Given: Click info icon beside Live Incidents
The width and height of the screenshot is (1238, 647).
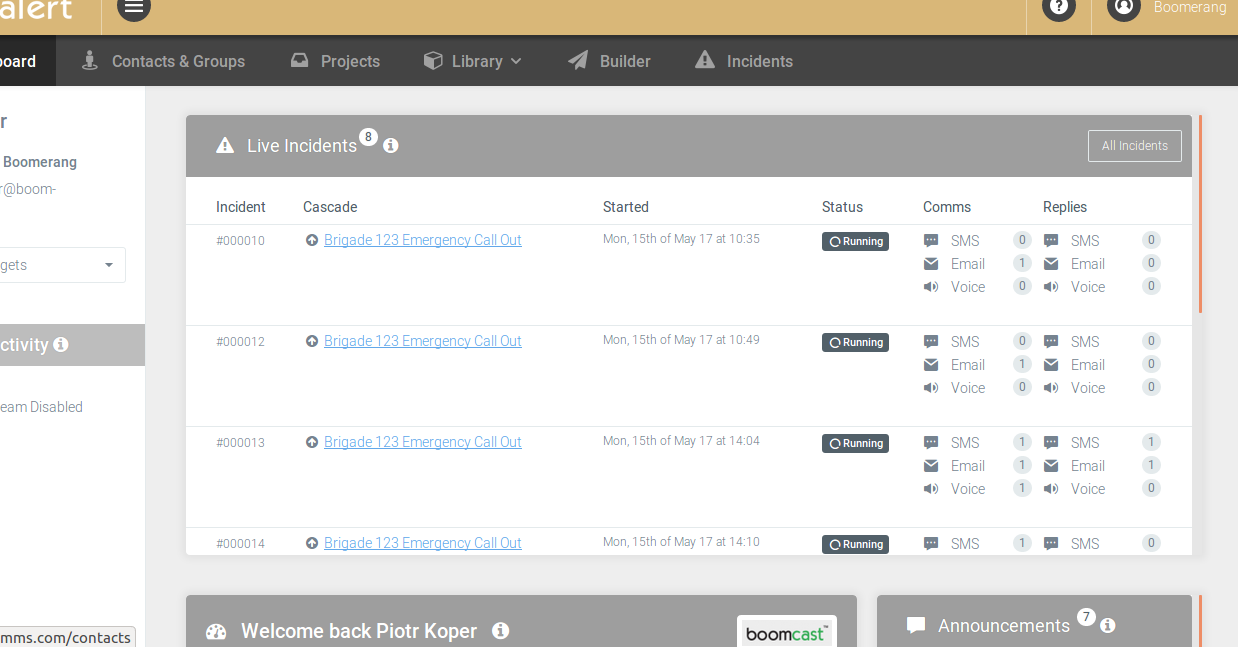Looking at the screenshot, I should coord(391,146).
